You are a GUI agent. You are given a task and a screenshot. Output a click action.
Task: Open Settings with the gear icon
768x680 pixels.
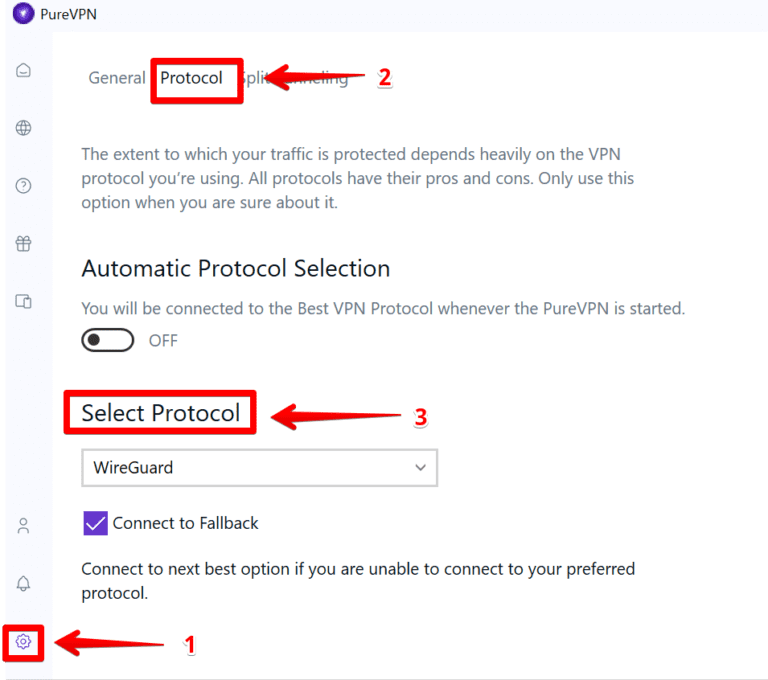[24, 641]
